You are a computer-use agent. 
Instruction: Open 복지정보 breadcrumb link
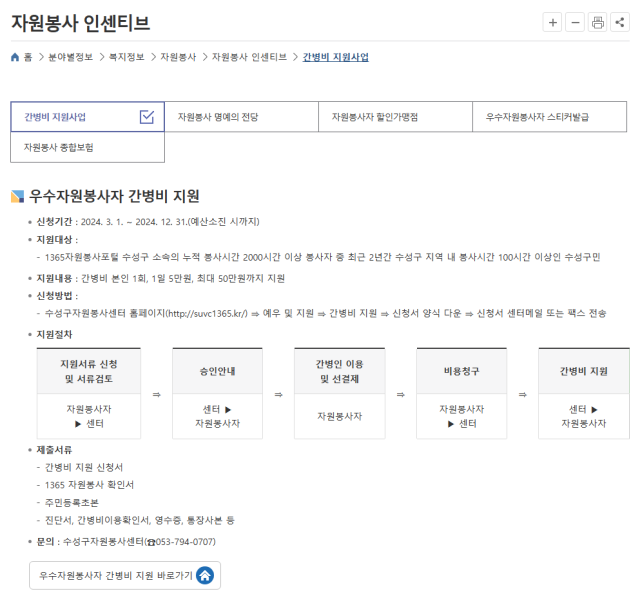[127, 57]
